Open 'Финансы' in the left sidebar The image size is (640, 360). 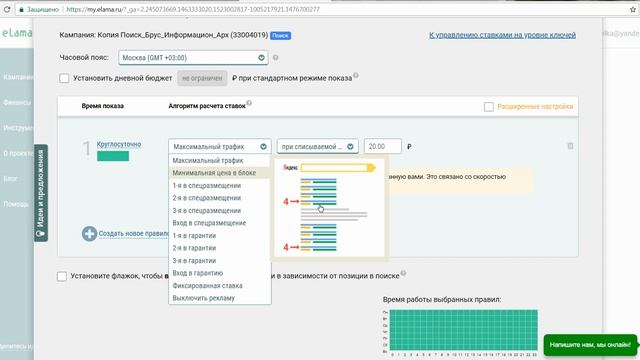17,102
